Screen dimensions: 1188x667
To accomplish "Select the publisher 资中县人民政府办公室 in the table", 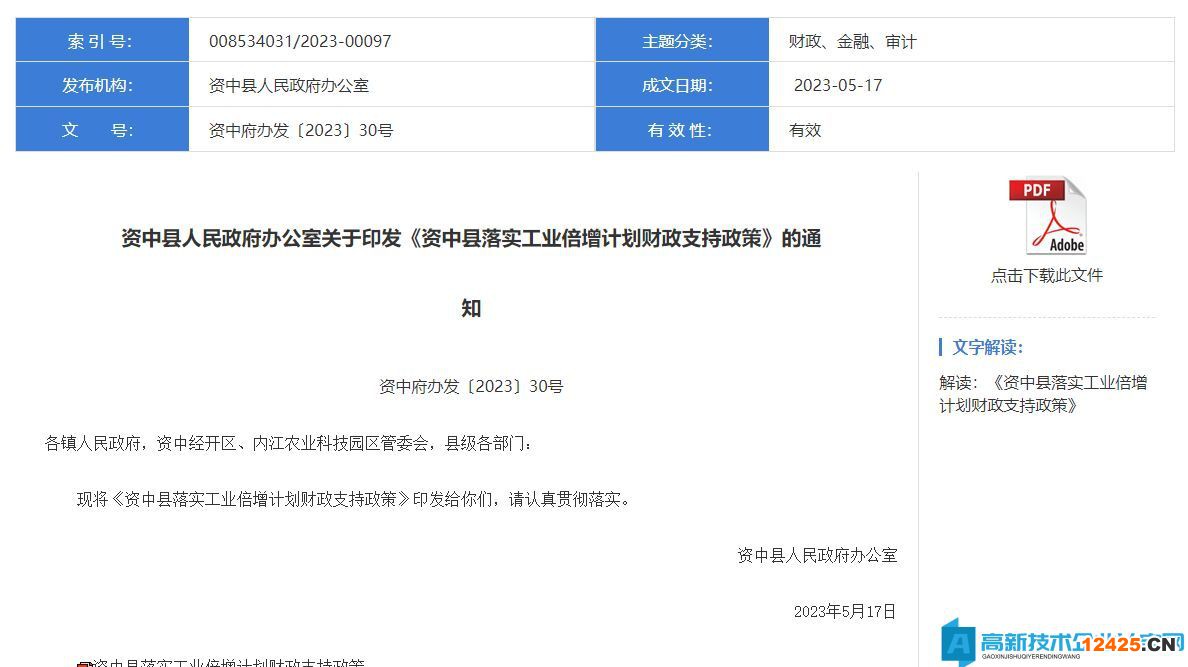I will (289, 86).
